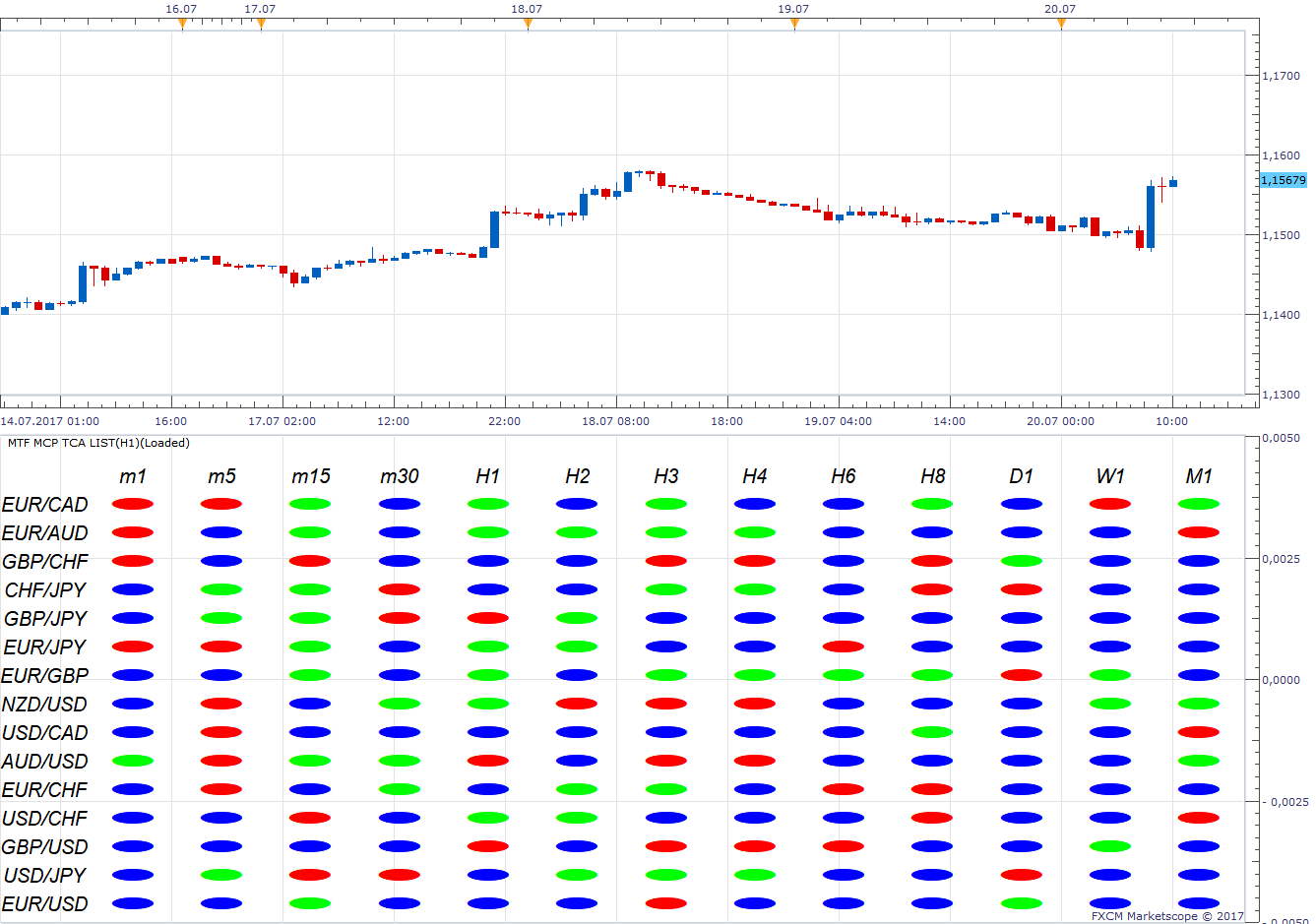This screenshot has height=924, width=1316.
Task: Select the CHF/JPY row label
Action: click(45, 590)
